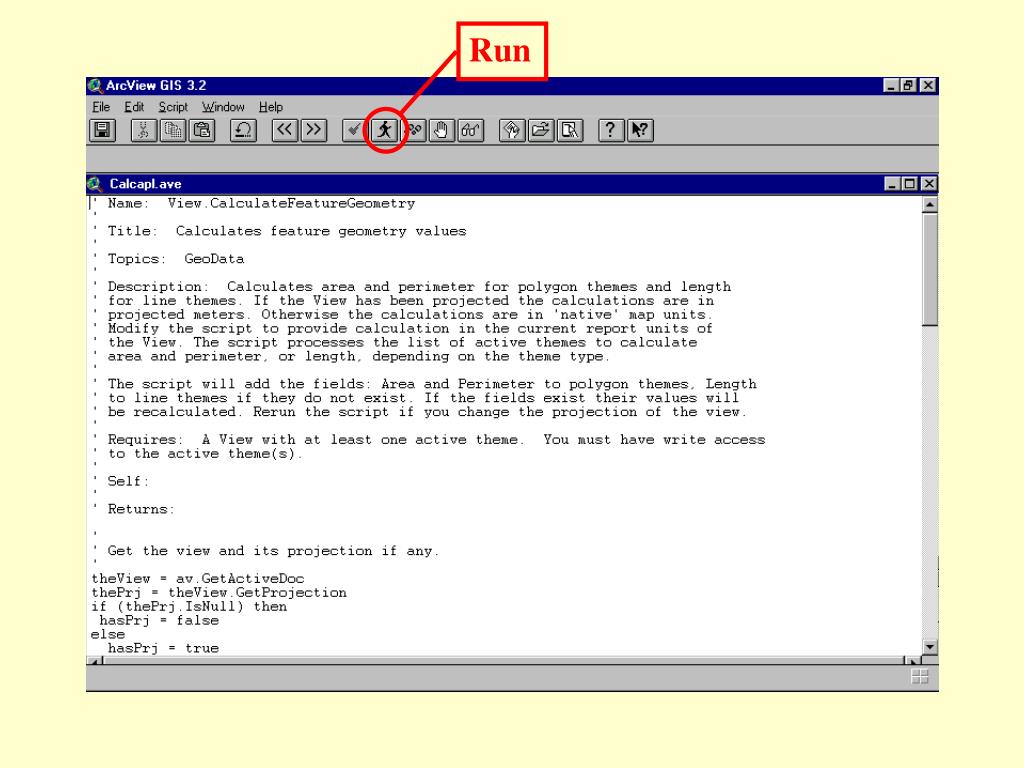Click the vertical scrollbar thumb
This screenshot has width=1024, height=768.
click(x=929, y=269)
